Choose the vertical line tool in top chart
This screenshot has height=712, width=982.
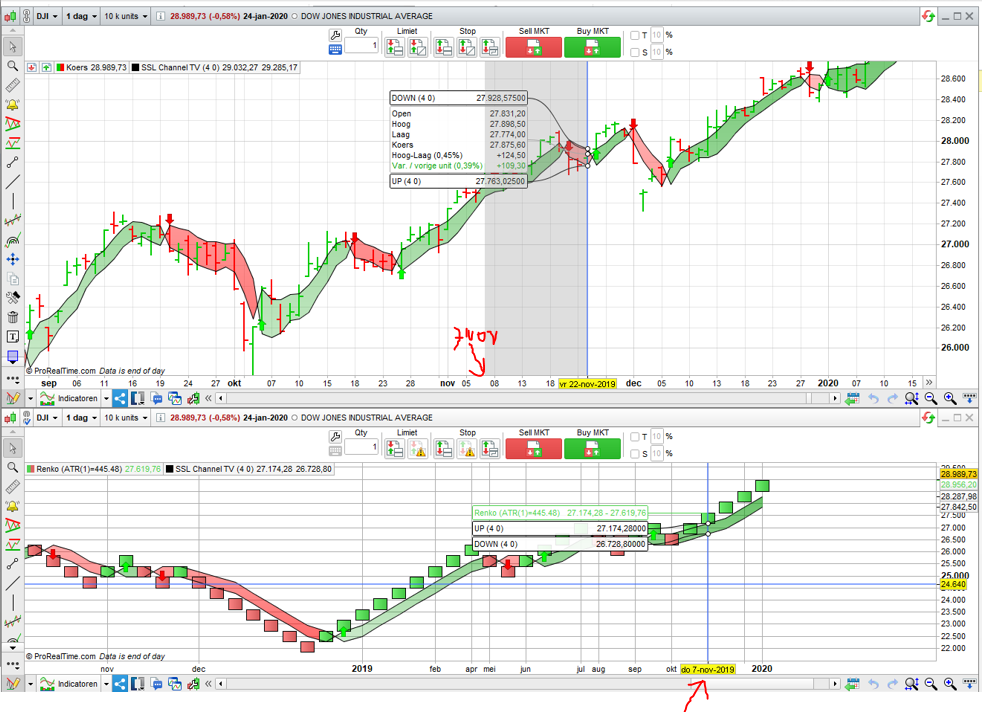(x=13, y=201)
